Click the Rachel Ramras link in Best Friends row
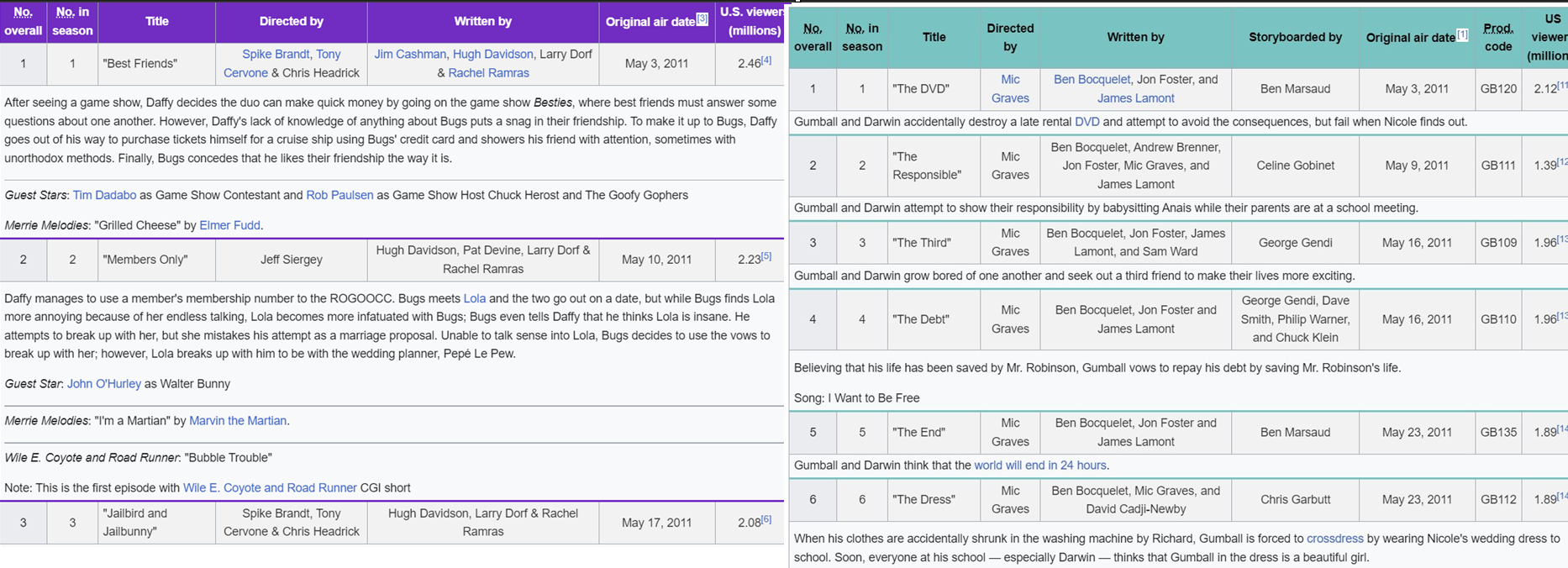The image size is (1568, 568). pos(488,73)
